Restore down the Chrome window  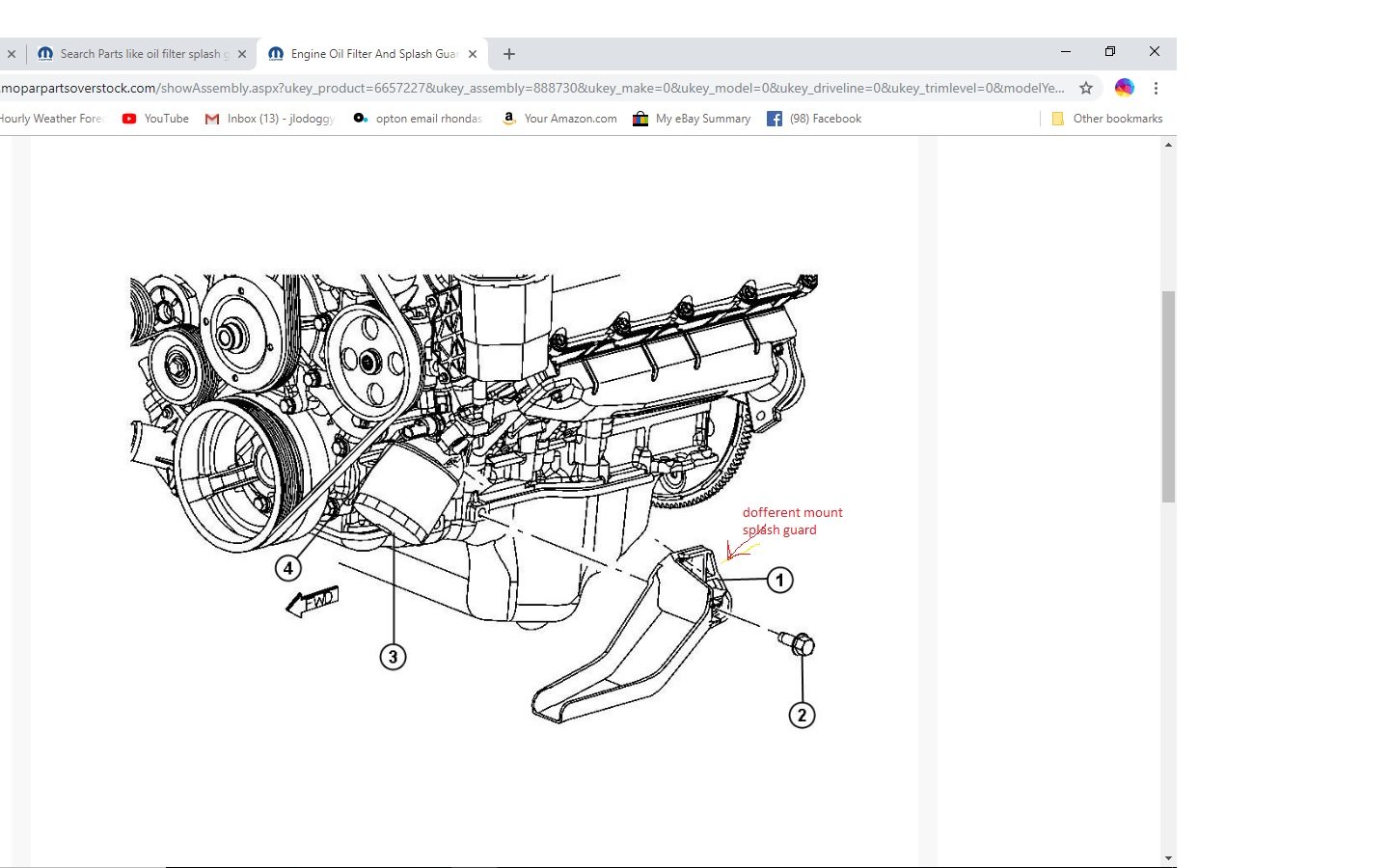coord(1110,52)
